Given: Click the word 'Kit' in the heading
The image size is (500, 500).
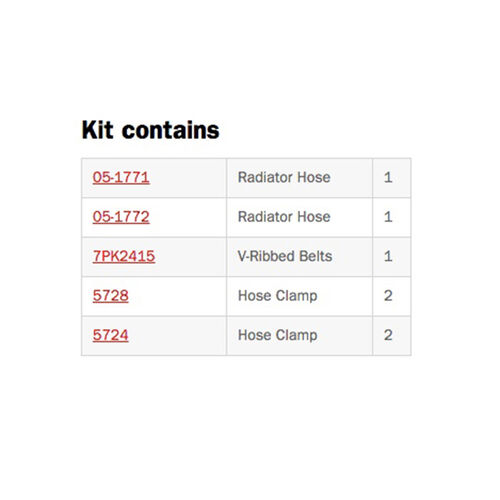Looking at the screenshot, I should [98, 130].
